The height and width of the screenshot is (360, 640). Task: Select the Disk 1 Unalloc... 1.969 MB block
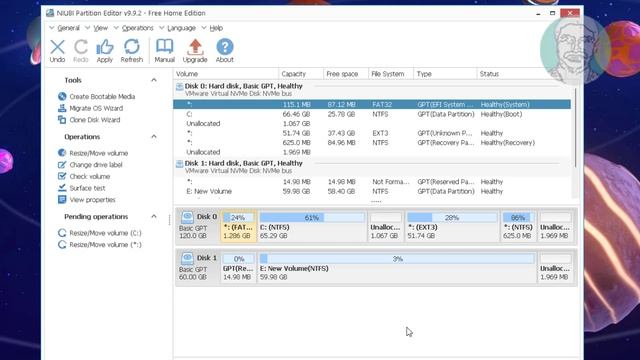click(556, 267)
